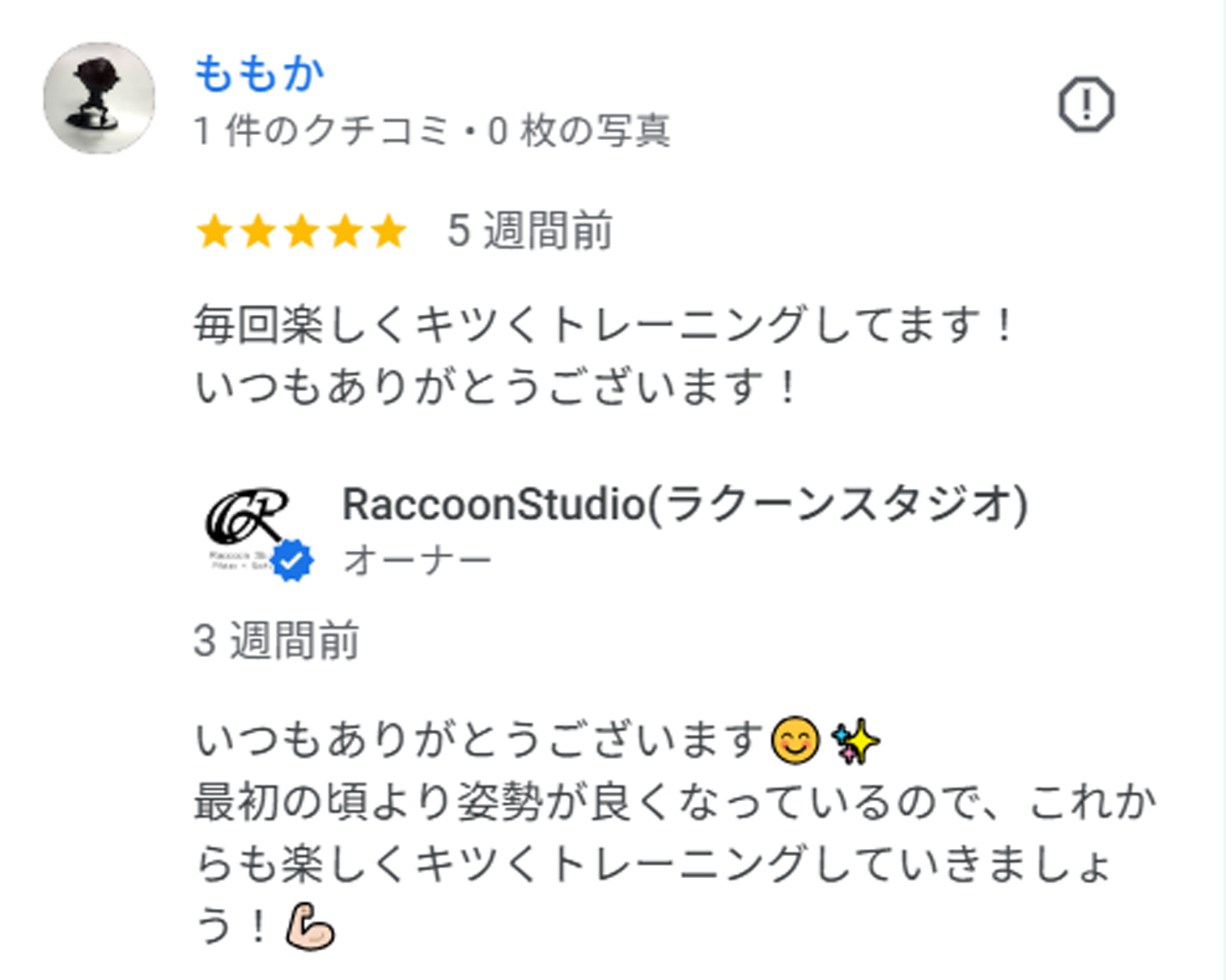The width and height of the screenshot is (1226, 980).
Task: Click the fifth gold rating star
Action: pos(388,231)
